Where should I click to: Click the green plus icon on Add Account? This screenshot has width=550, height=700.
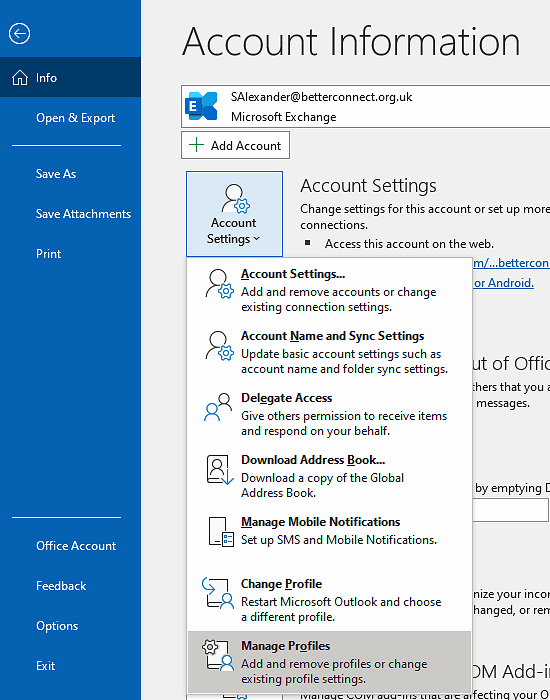pos(196,145)
